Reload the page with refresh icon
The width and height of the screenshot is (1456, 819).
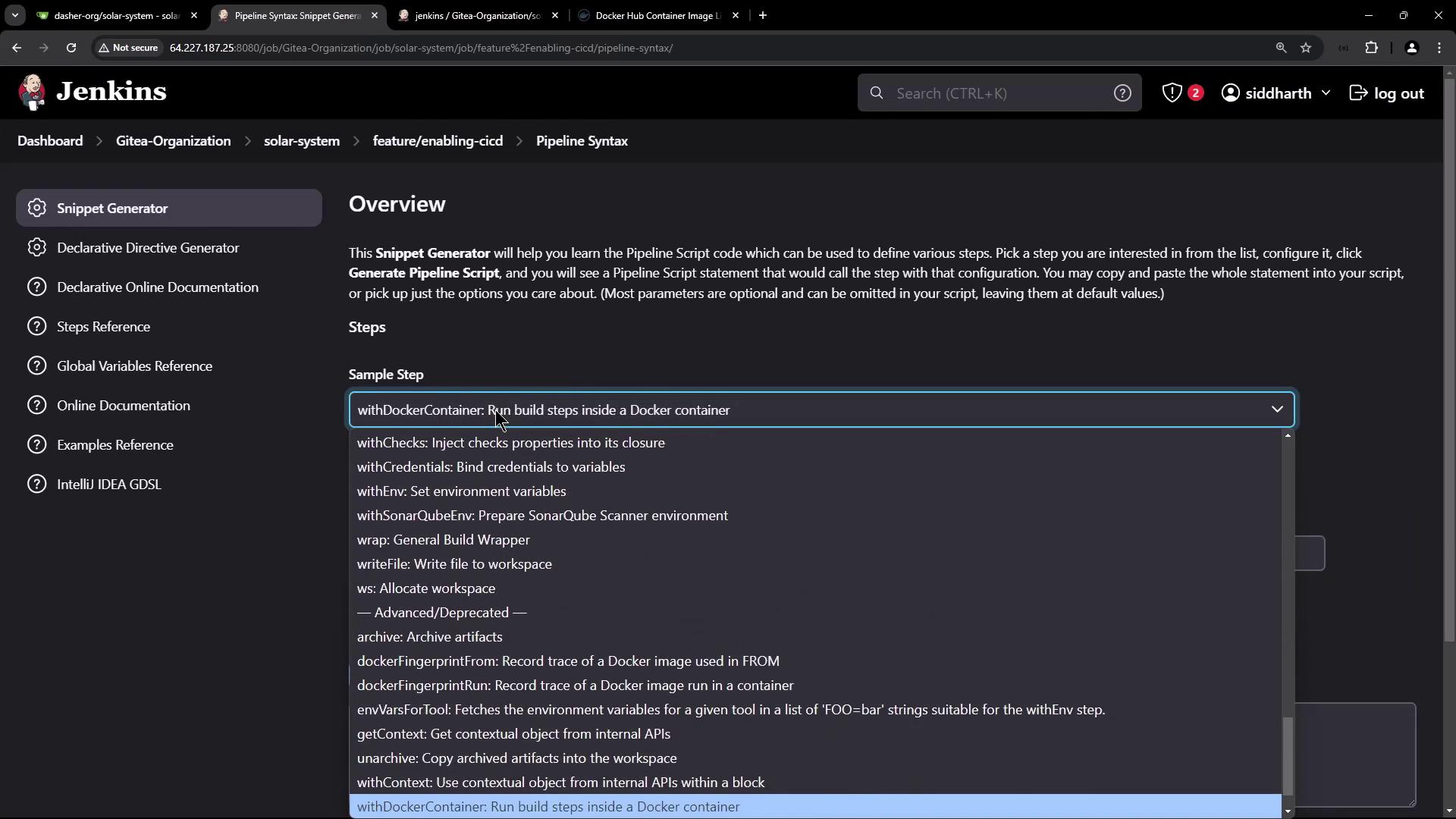71,48
